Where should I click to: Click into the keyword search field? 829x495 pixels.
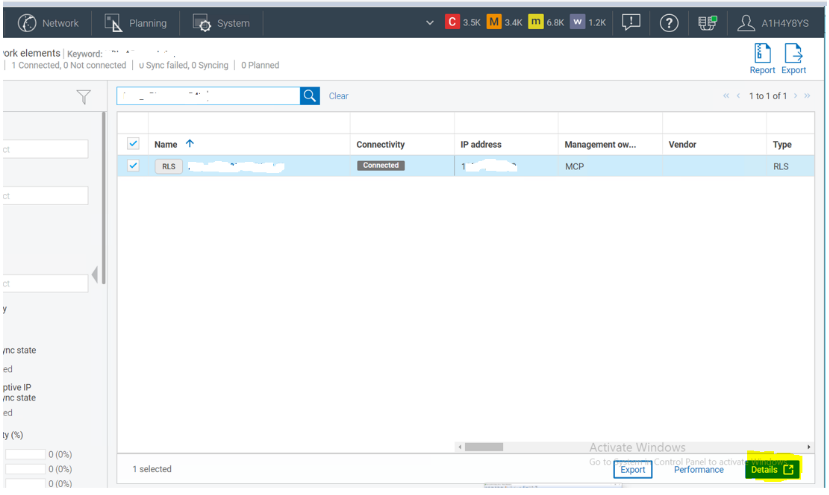click(208, 96)
